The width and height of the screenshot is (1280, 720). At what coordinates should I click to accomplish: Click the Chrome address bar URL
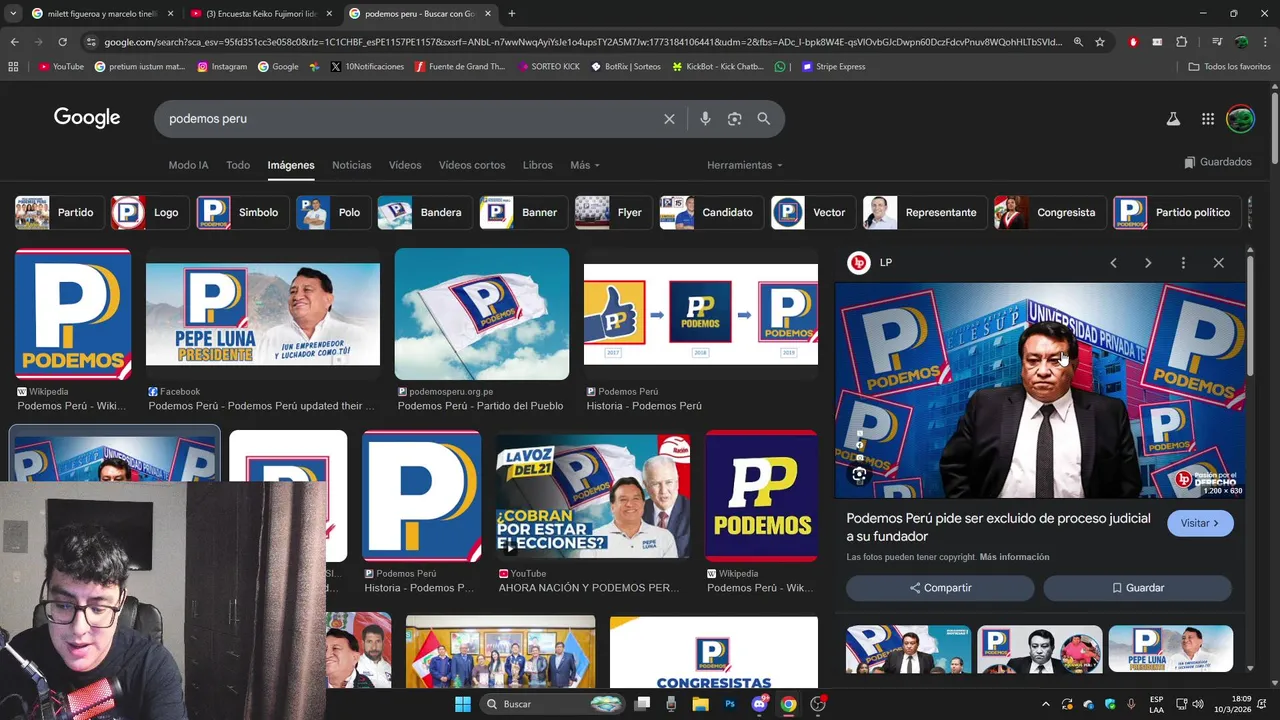[583, 42]
